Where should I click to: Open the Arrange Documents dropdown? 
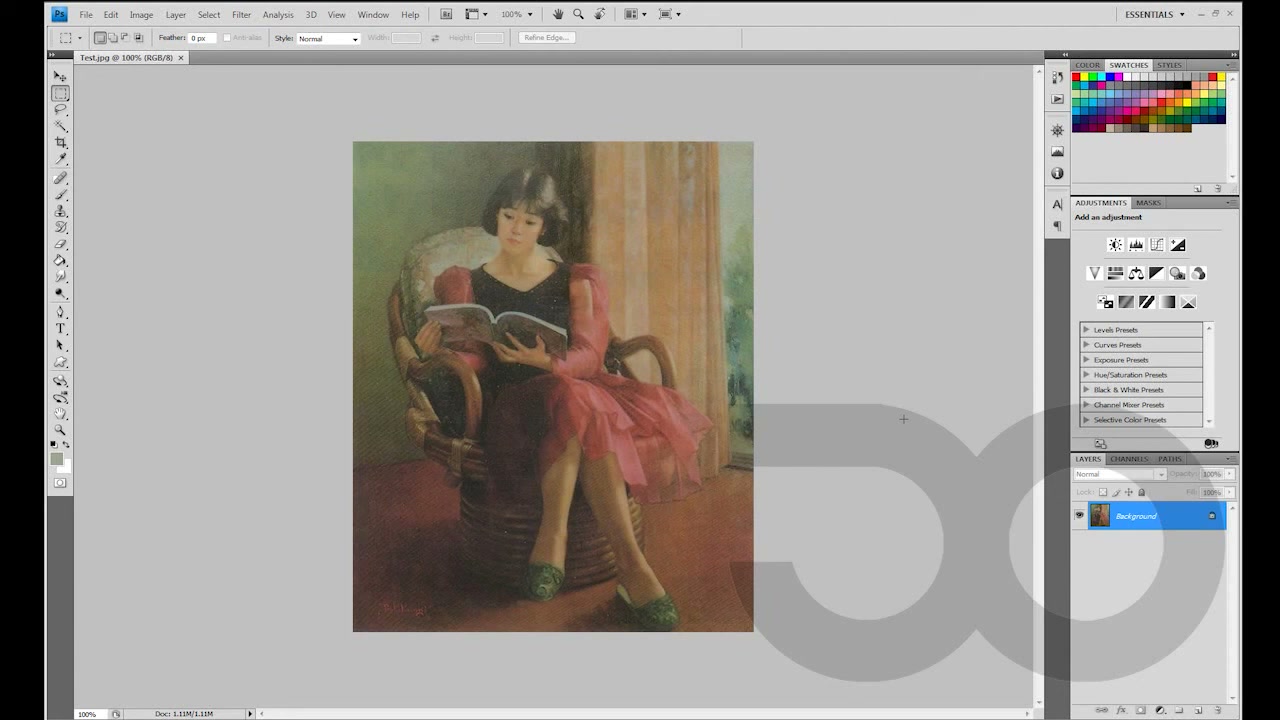[637, 14]
